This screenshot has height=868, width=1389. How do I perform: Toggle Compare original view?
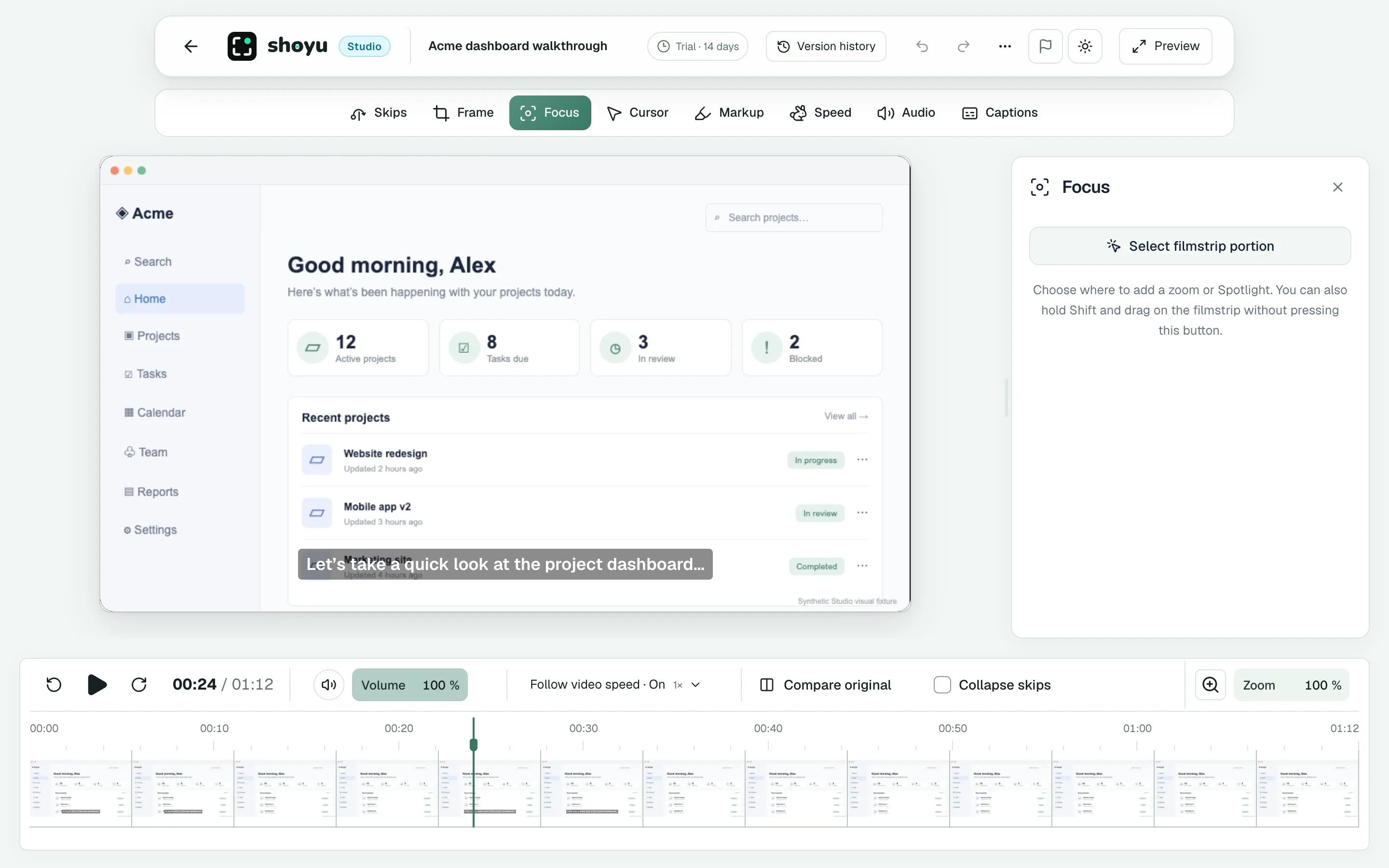click(825, 685)
